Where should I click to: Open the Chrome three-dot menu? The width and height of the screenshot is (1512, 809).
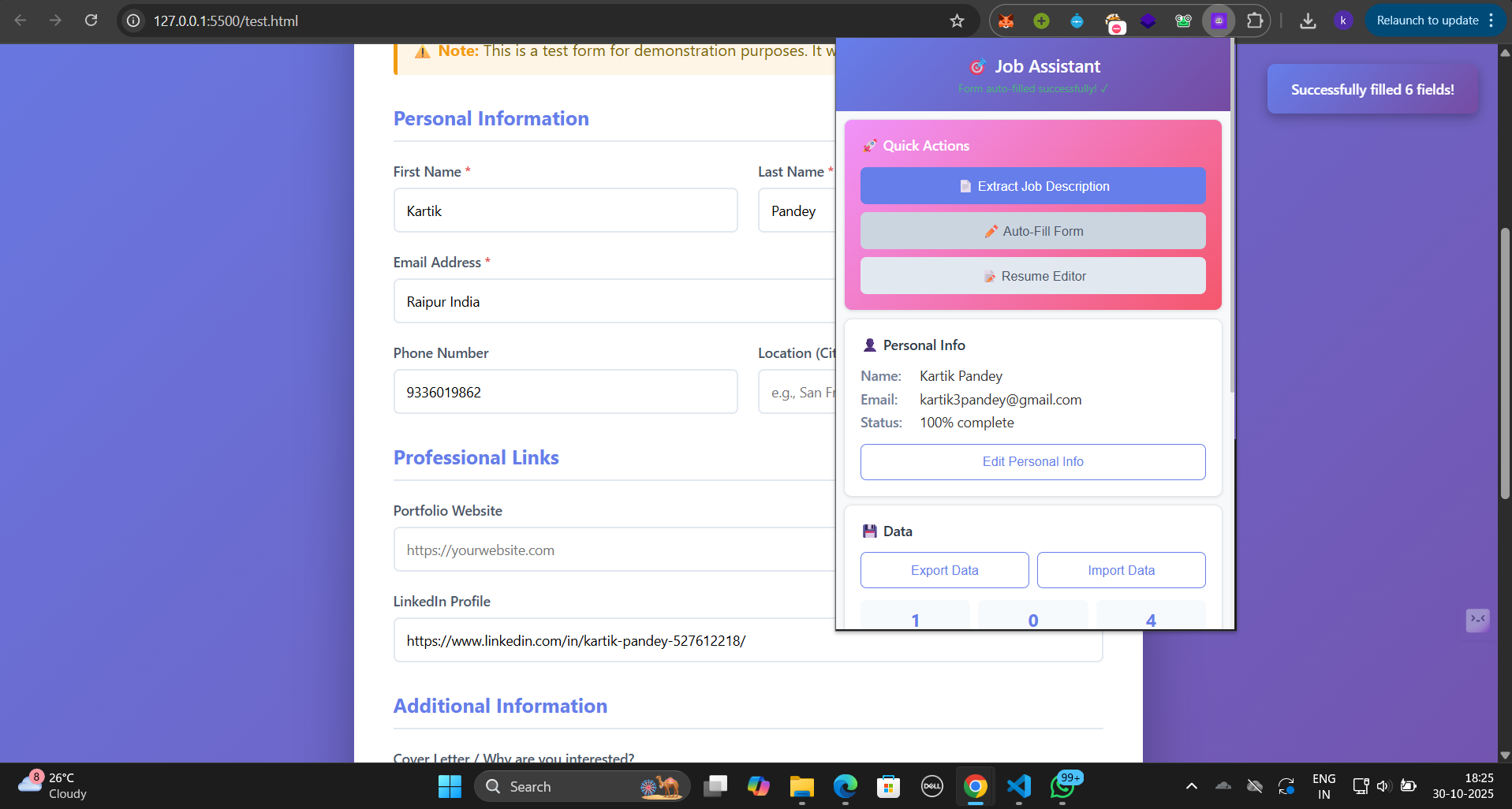click(x=1491, y=21)
